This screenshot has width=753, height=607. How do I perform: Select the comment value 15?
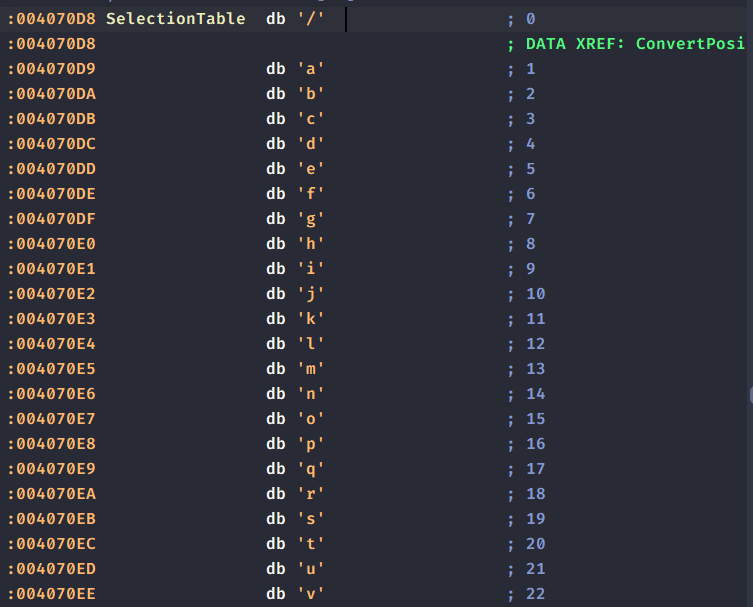(x=535, y=419)
